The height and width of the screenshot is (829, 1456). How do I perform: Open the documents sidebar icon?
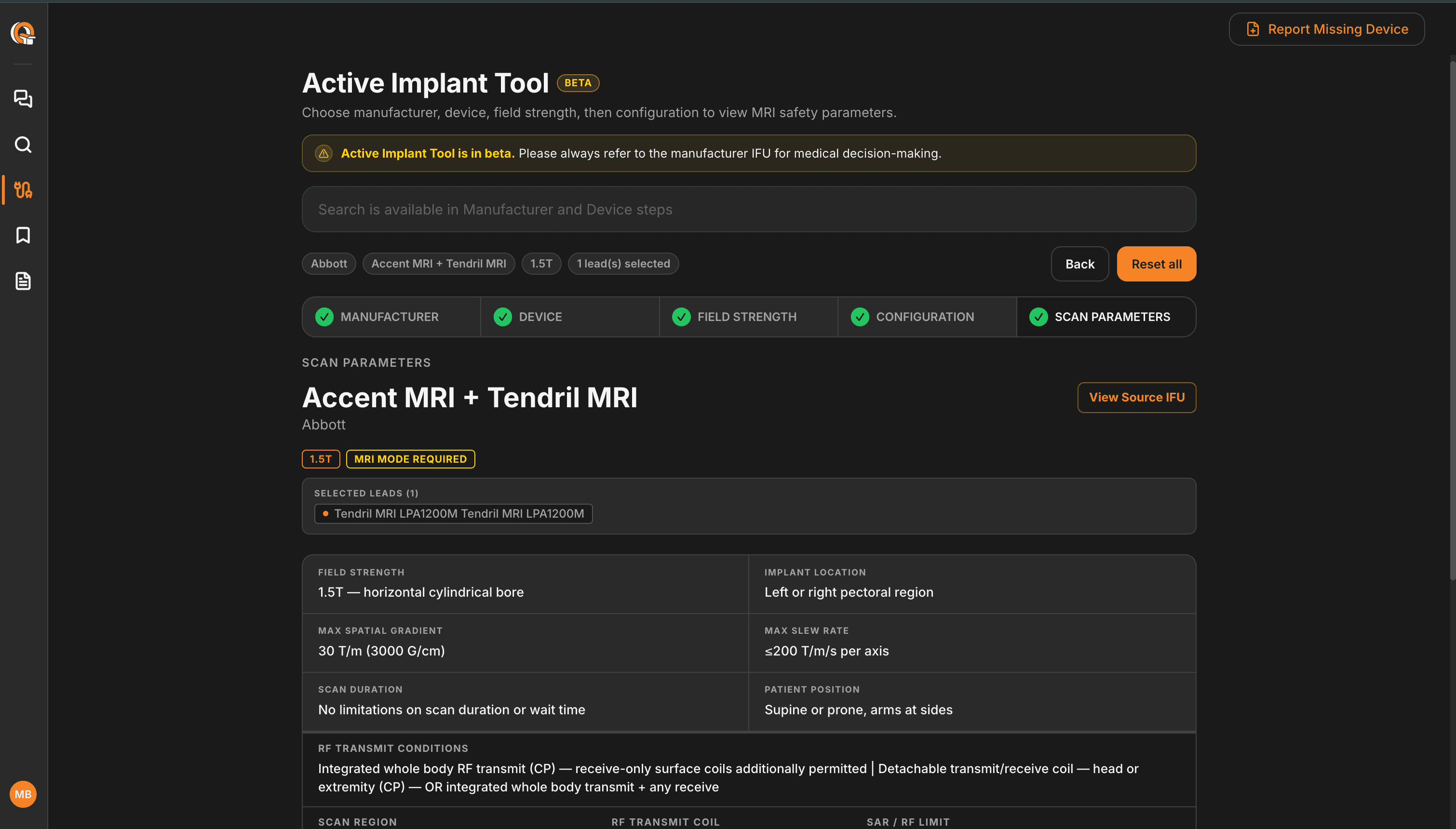(23, 281)
